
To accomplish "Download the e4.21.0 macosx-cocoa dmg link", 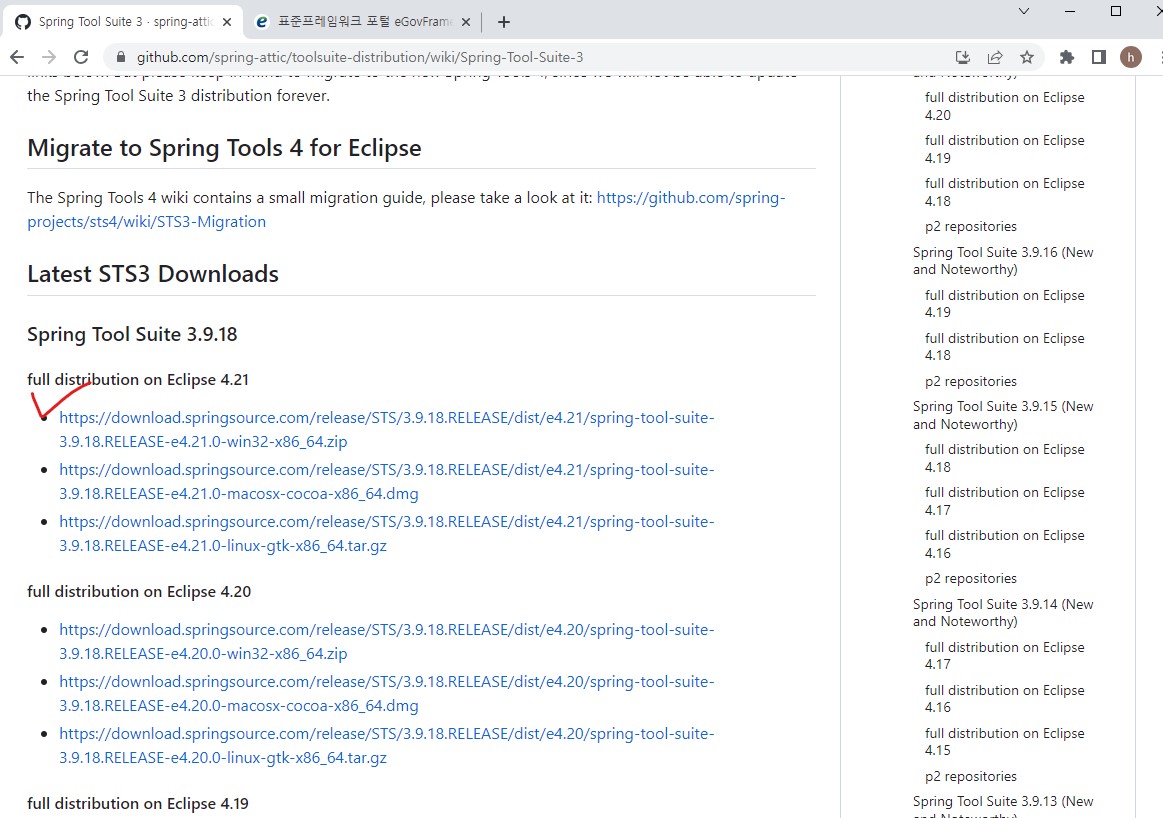I will coord(386,481).
